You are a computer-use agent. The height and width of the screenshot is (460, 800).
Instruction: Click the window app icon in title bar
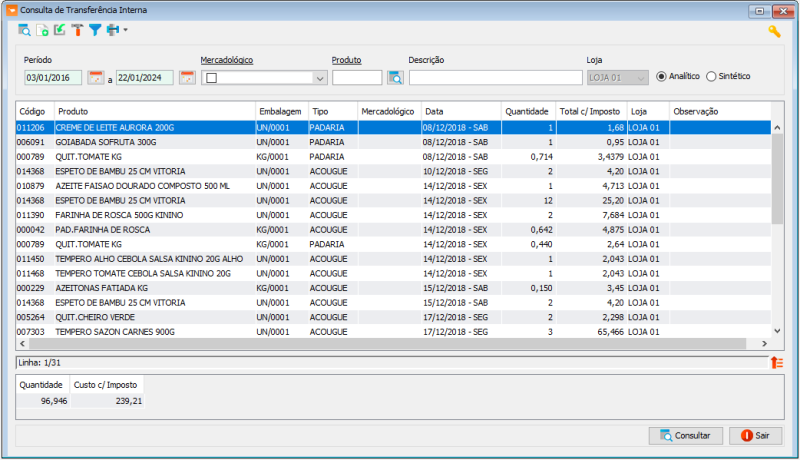pos(11,10)
